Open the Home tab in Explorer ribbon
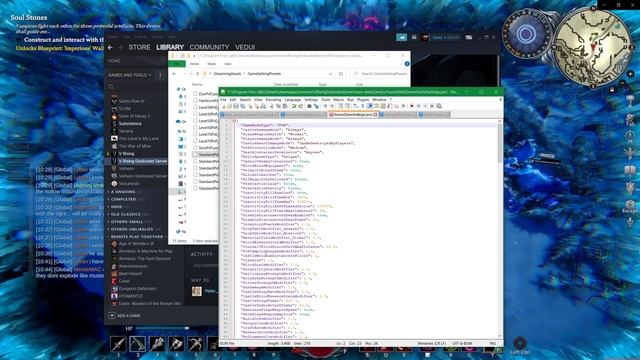The height and width of the screenshot is (360, 640). 194,64
